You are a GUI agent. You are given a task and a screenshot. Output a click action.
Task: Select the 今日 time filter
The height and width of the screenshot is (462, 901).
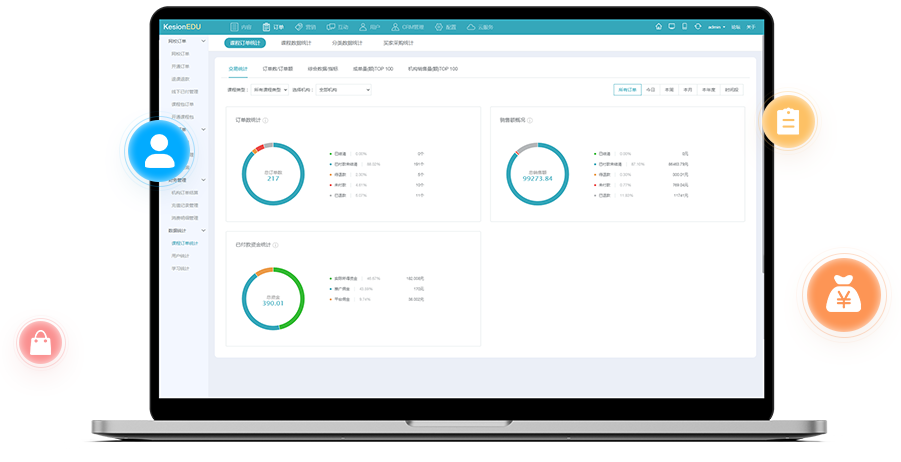point(651,90)
